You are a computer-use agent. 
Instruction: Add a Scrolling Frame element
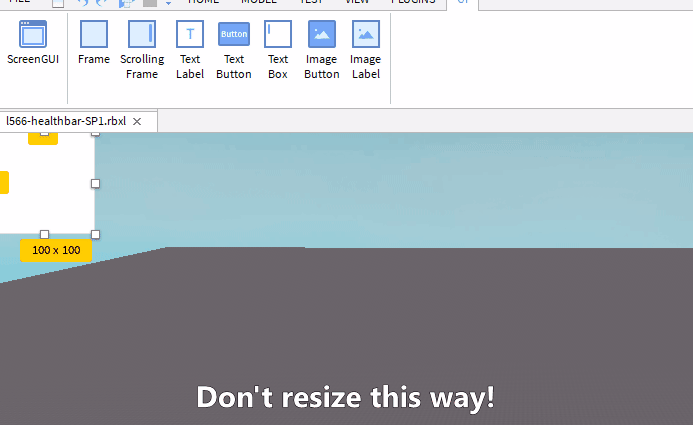(x=142, y=49)
